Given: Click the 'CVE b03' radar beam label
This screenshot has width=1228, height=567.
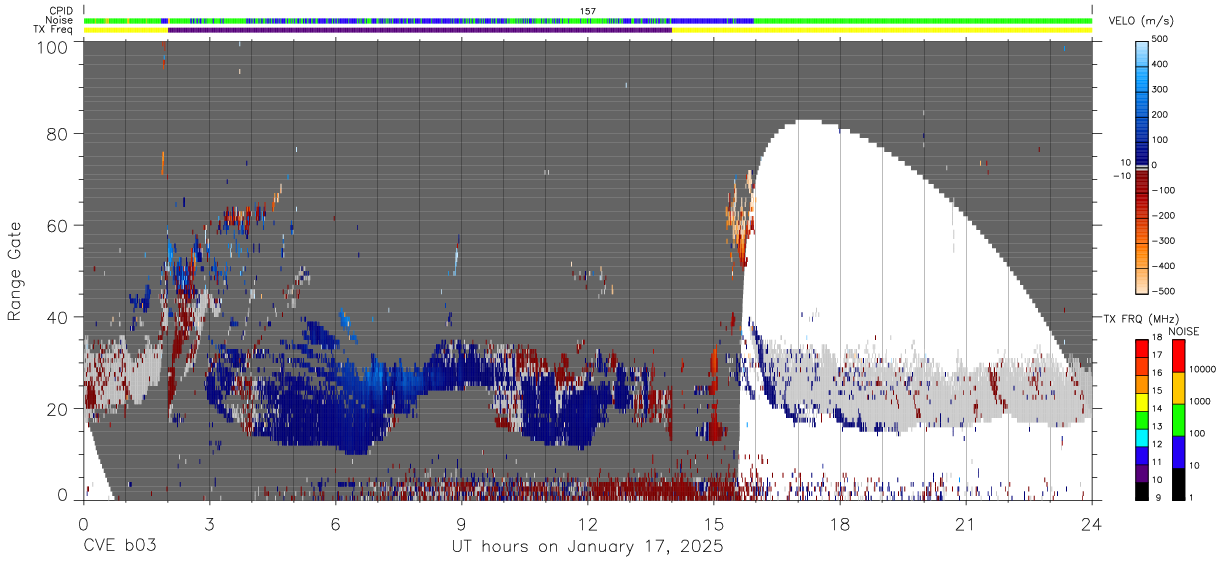Looking at the screenshot, I should (118, 547).
